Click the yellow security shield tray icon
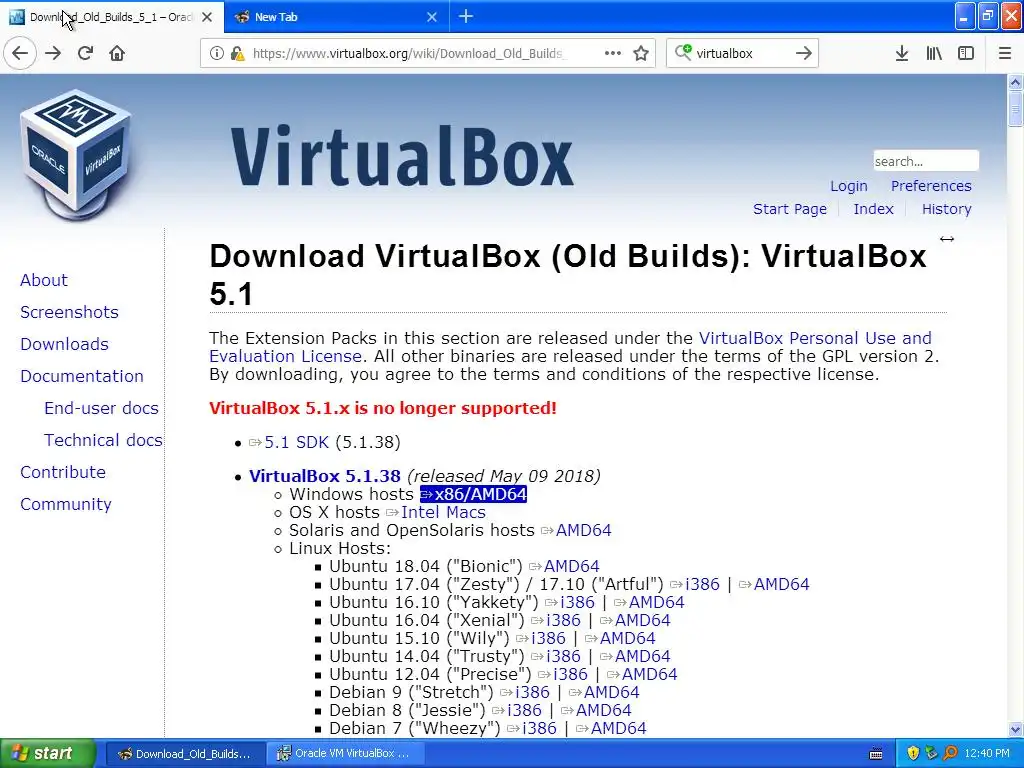The width and height of the screenshot is (1024, 768). pos(913,753)
